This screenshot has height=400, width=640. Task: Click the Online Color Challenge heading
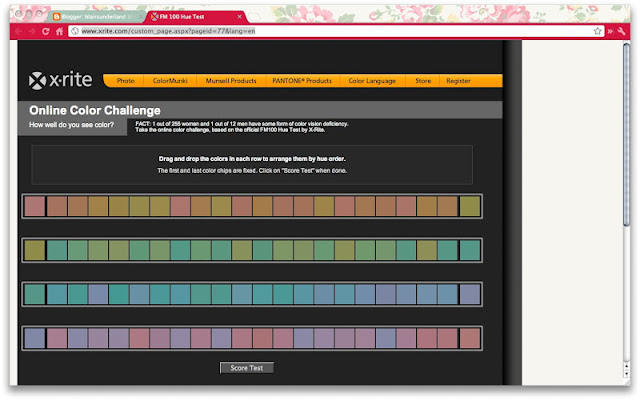click(x=95, y=110)
